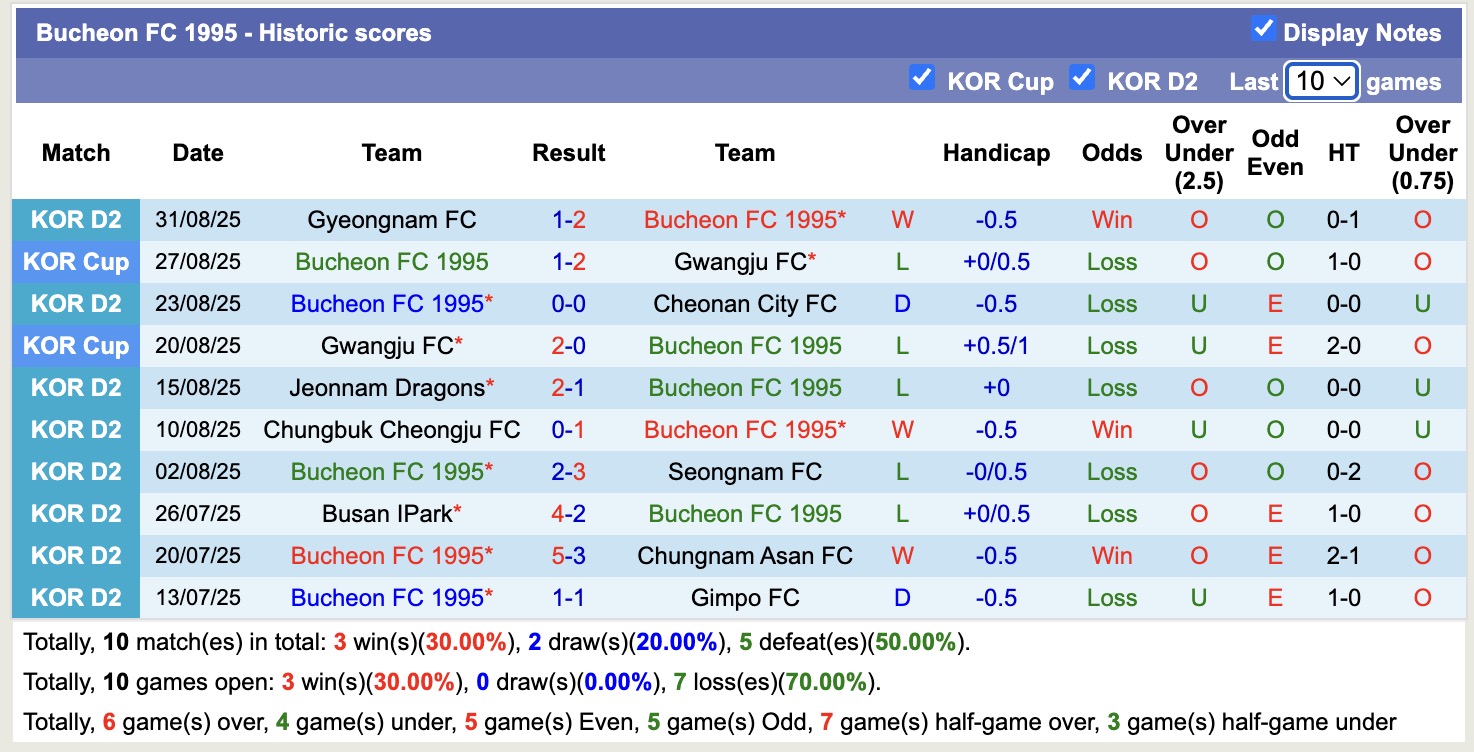Click the KOR Cup badge on the 27/08/25 row
The height and width of the screenshot is (752, 1474).
tap(76, 261)
